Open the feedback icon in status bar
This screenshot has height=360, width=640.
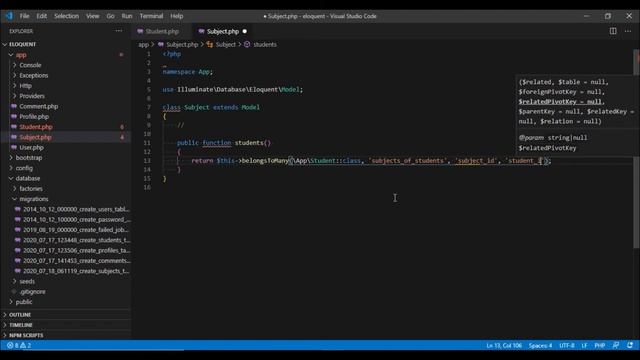click(616, 345)
